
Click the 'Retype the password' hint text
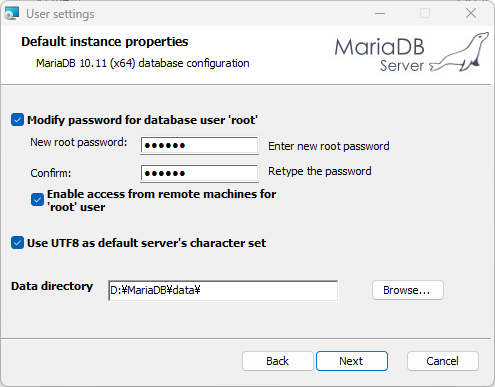pos(320,171)
